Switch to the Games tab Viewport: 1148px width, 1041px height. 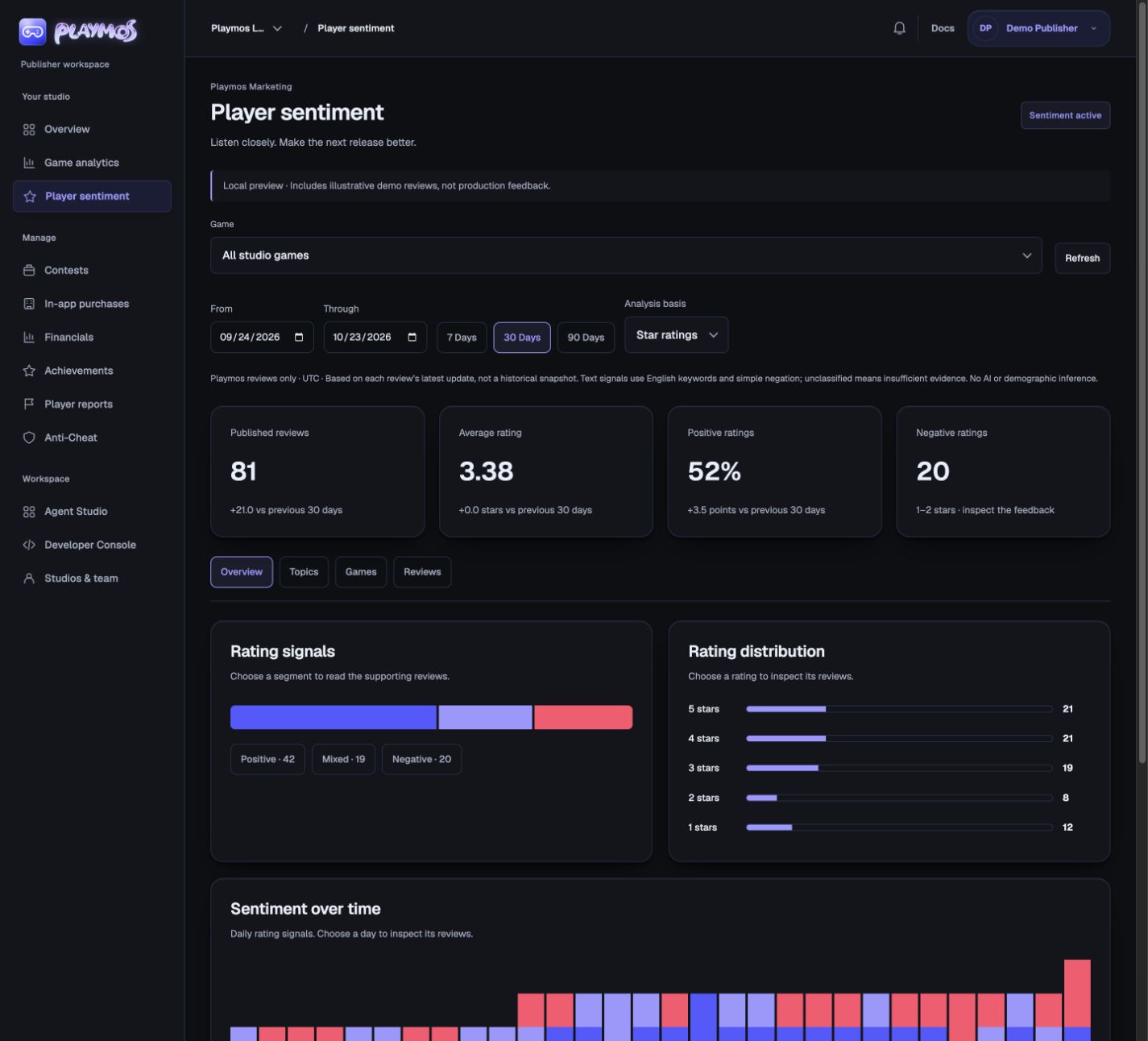(x=361, y=572)
